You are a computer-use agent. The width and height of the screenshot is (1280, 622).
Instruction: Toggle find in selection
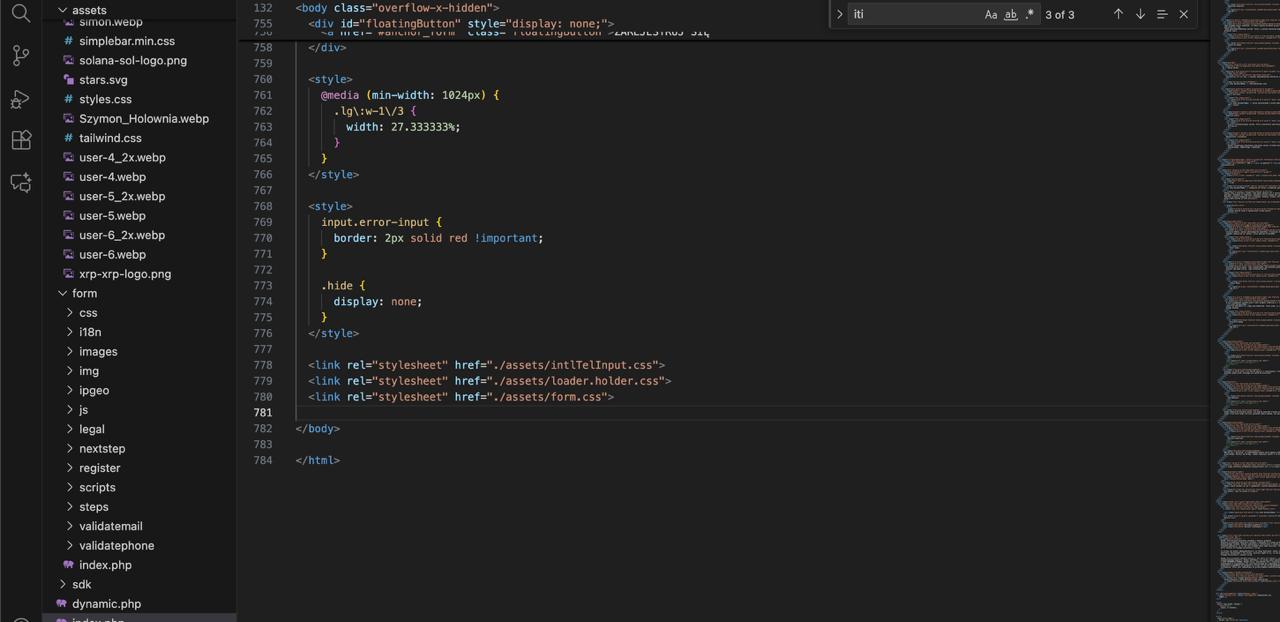pos(1162,14)
